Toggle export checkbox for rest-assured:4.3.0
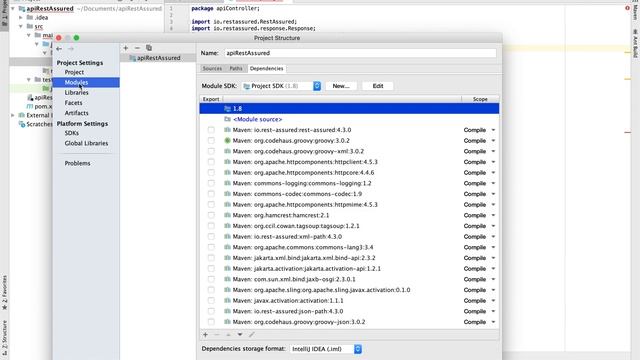 pyautogui.click(x=211, y=130)
